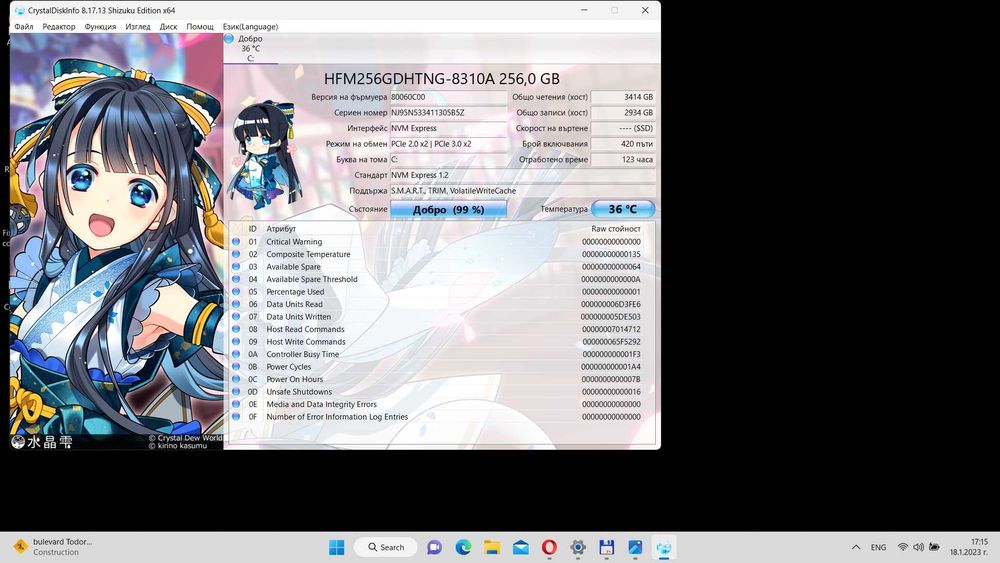Click the taskbar Search box
Viewport: 1000px width, 563px height.
coord(386,547)
